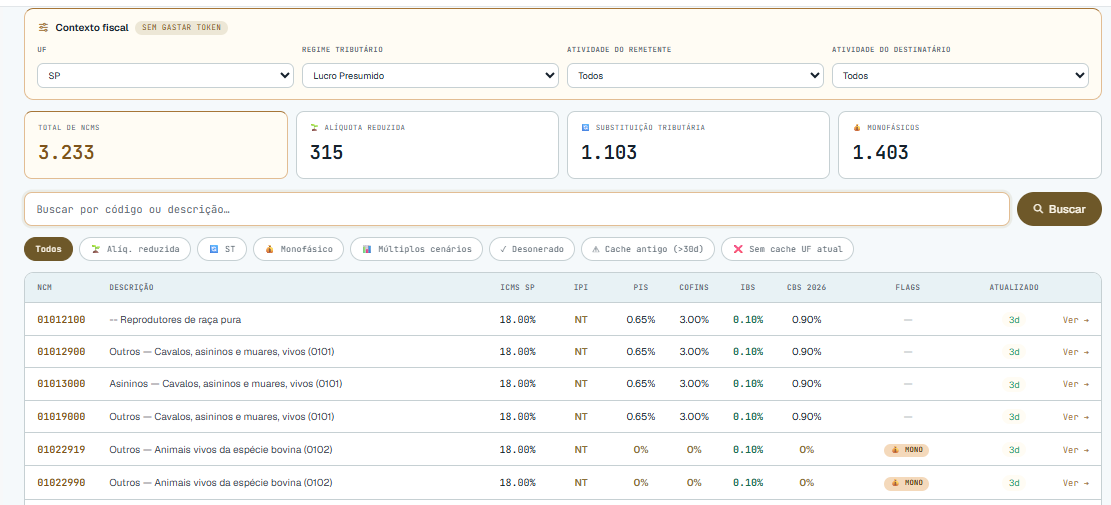Click the NCM column header

(x=45, y=288)
